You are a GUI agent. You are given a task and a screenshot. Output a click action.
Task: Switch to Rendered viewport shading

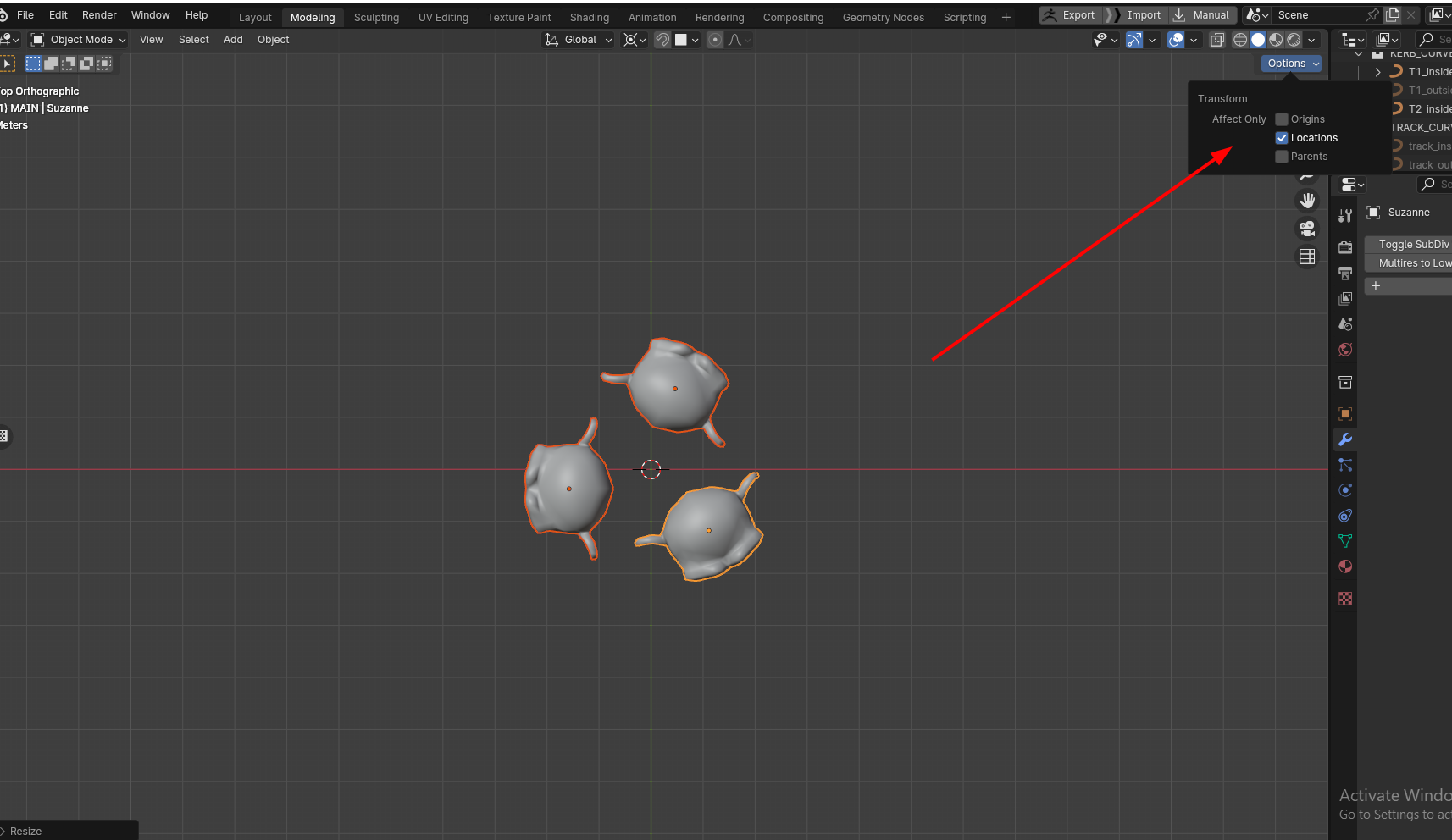click(1294, 40)
